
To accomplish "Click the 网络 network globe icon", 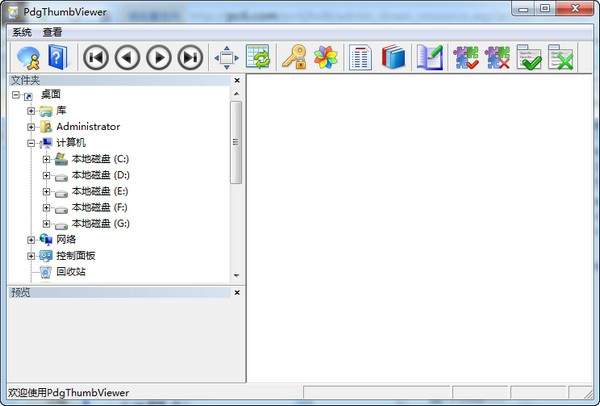I will [x=46, y=240].
